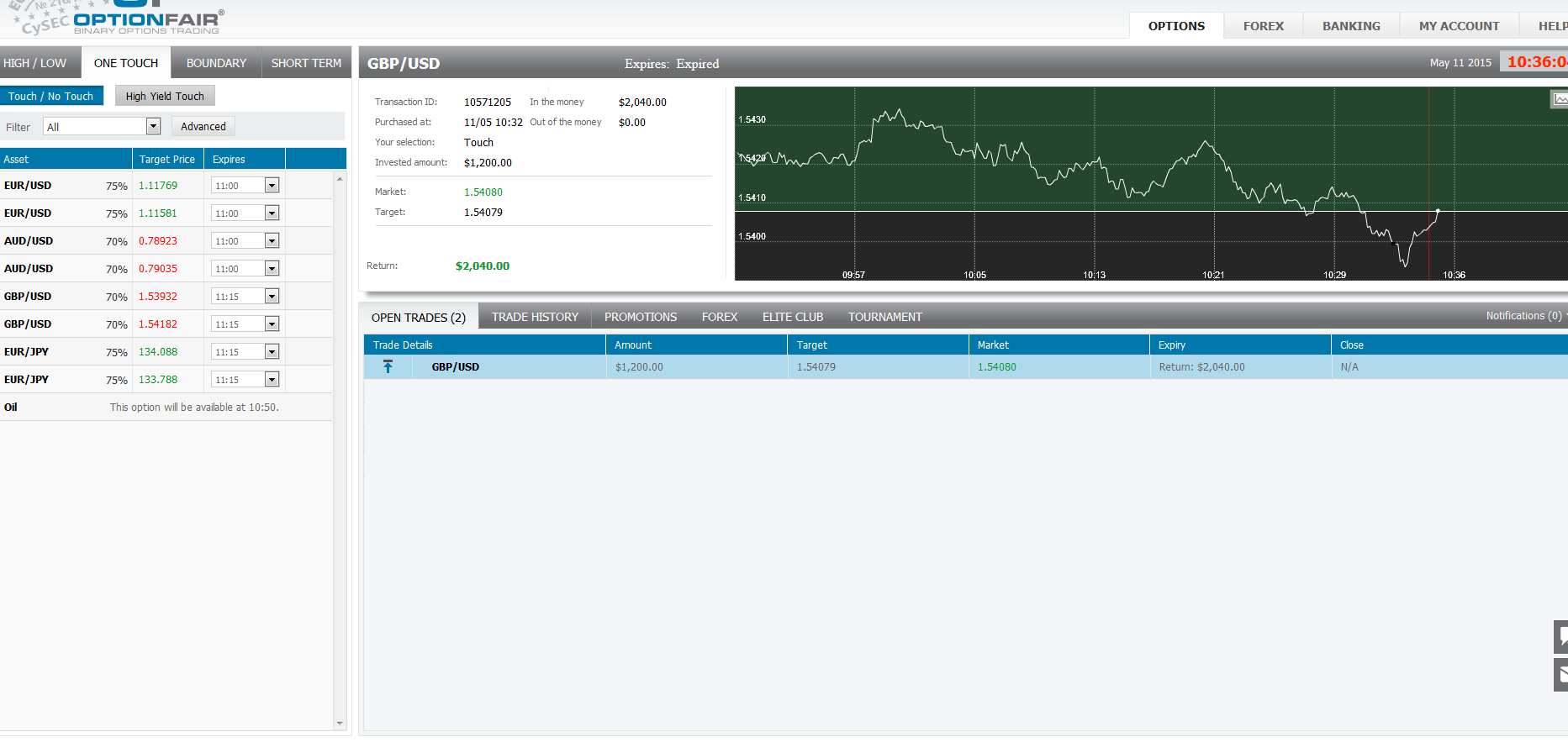Select Touch / No Touch option type
Screen dimensions: 1568x742
(51, 97)
